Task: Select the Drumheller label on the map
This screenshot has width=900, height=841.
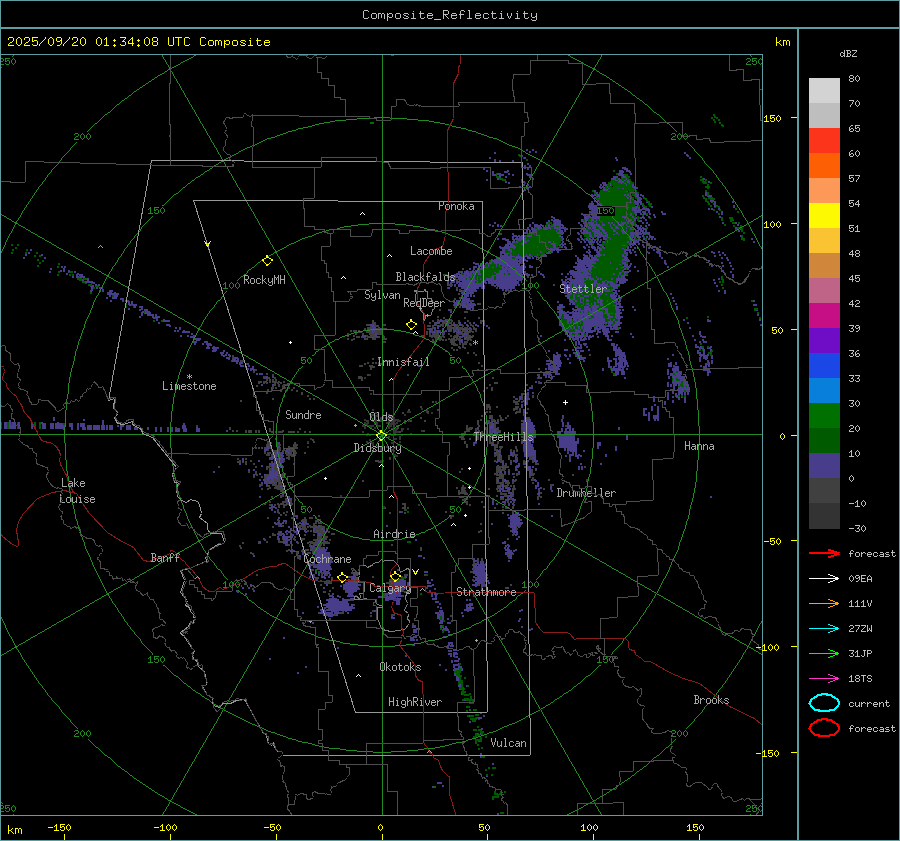Action: click(586, 493)
